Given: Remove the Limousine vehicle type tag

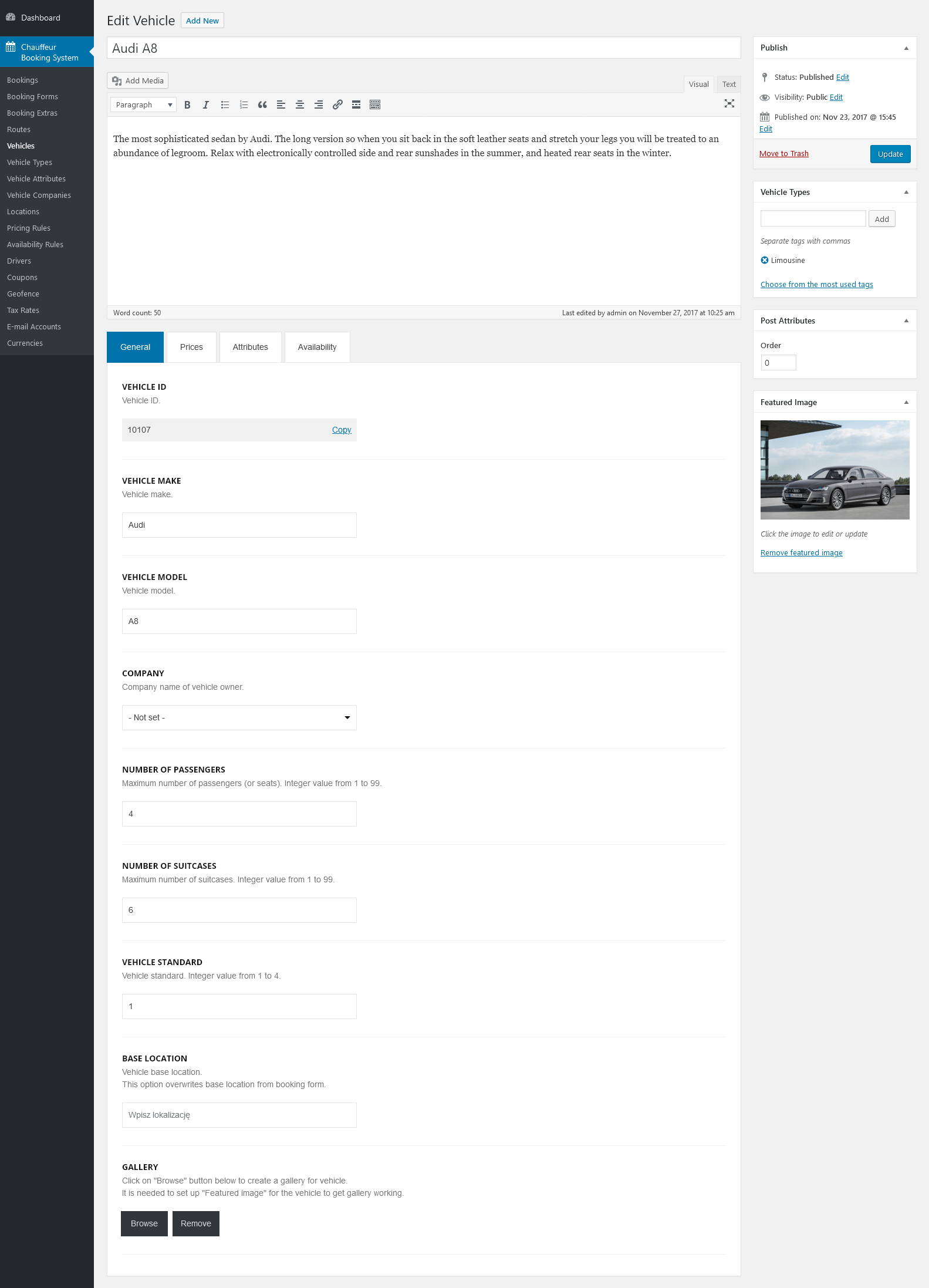Looking at the screenshot, I should [764, 261].
